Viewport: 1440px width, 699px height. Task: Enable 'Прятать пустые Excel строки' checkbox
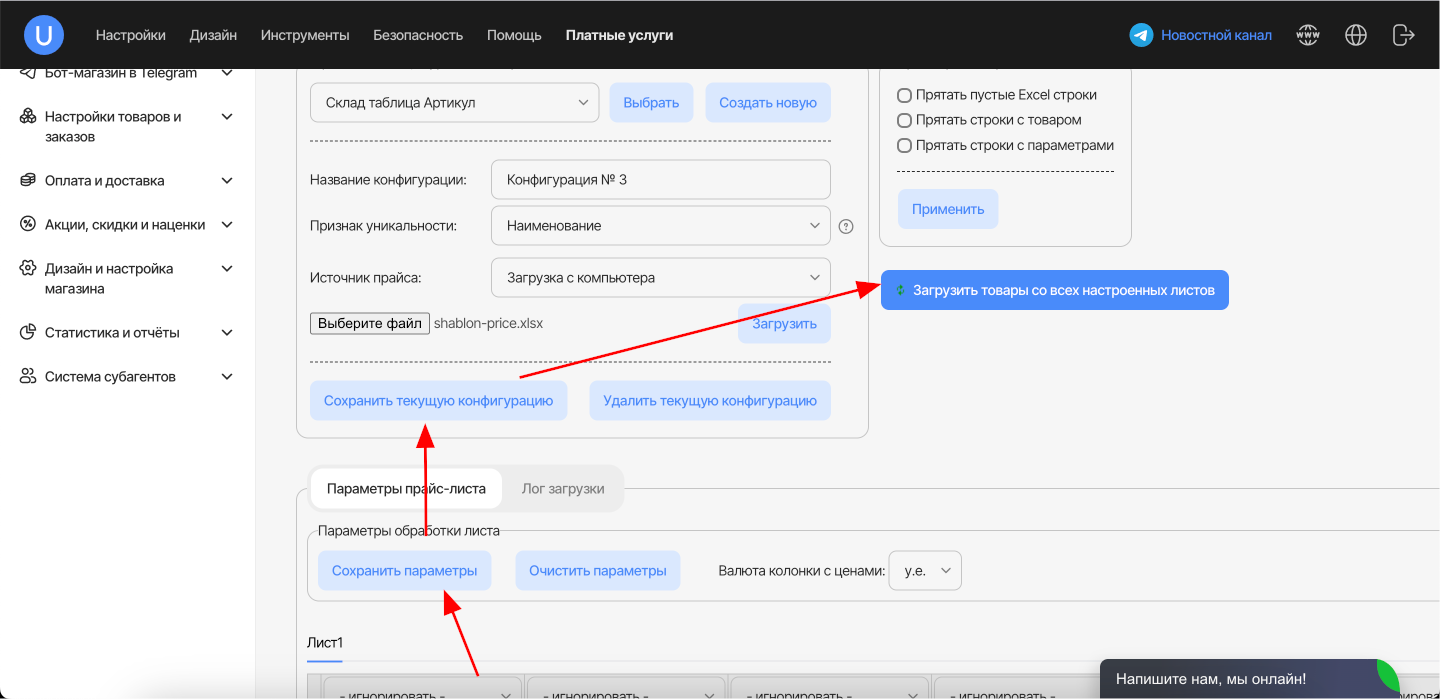pyautogui.click(x=904, y=95)
